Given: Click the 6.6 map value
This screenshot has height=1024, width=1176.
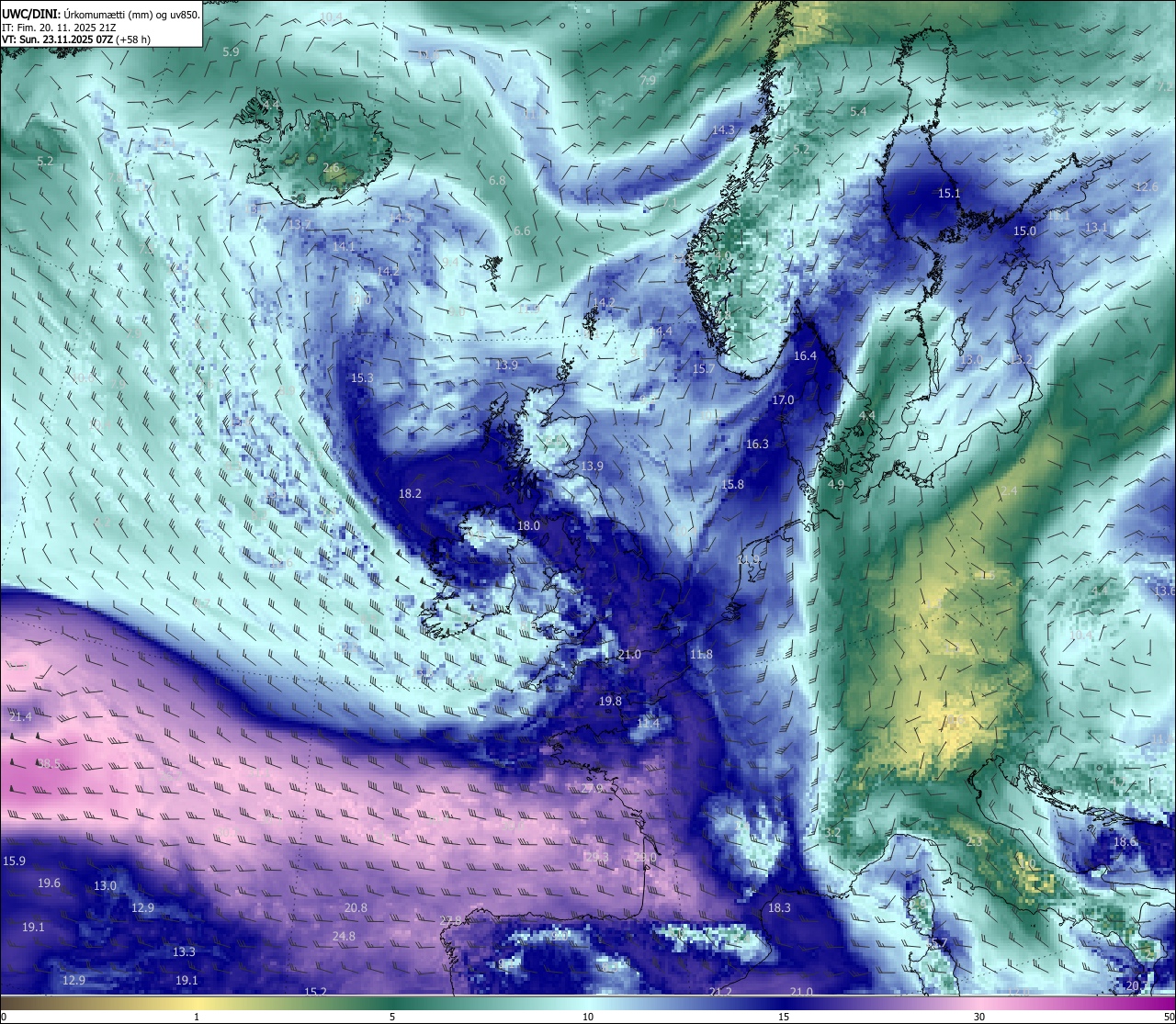Looking at the screenshot, I should pos(522,231).
